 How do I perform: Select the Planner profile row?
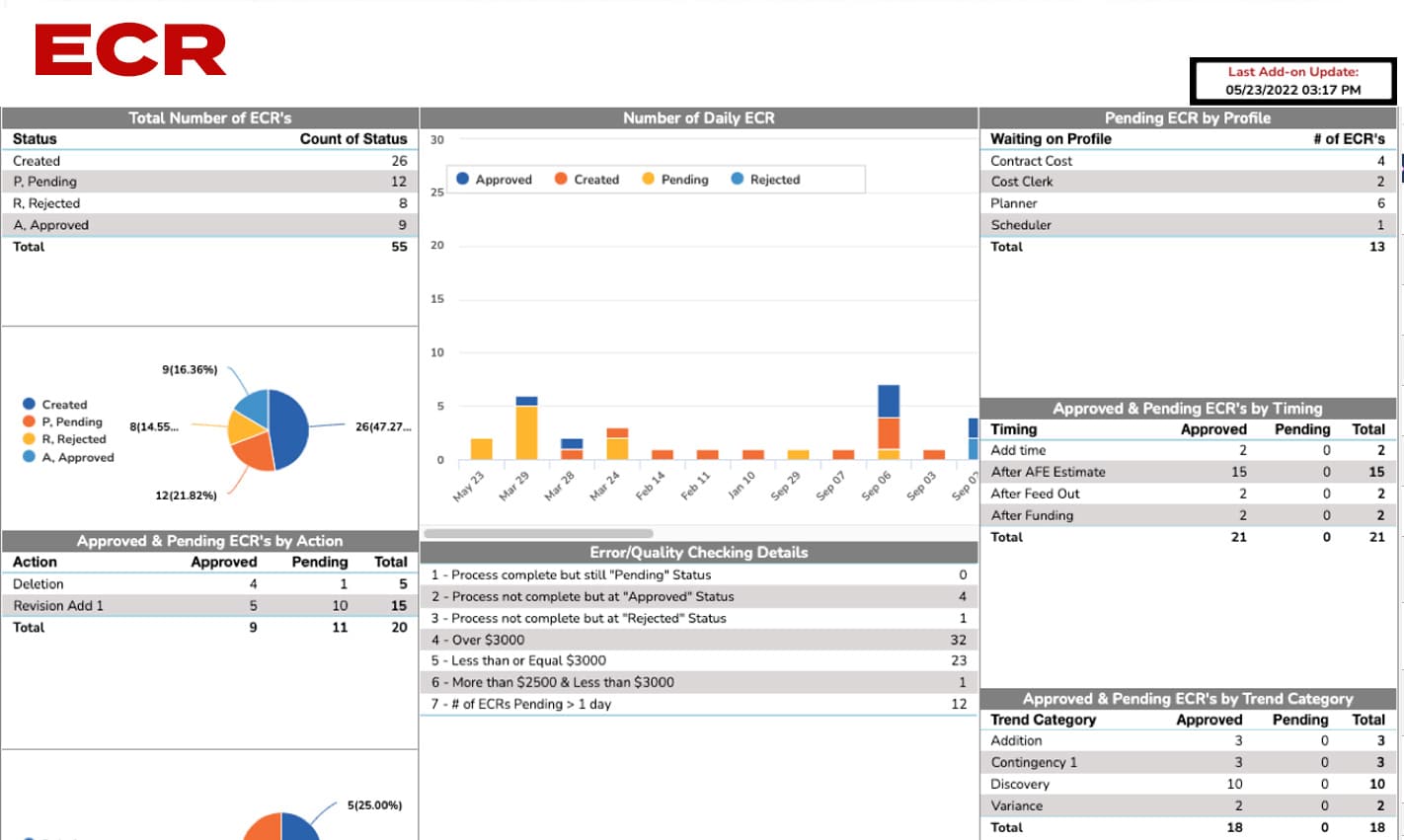coord(1188,203)
